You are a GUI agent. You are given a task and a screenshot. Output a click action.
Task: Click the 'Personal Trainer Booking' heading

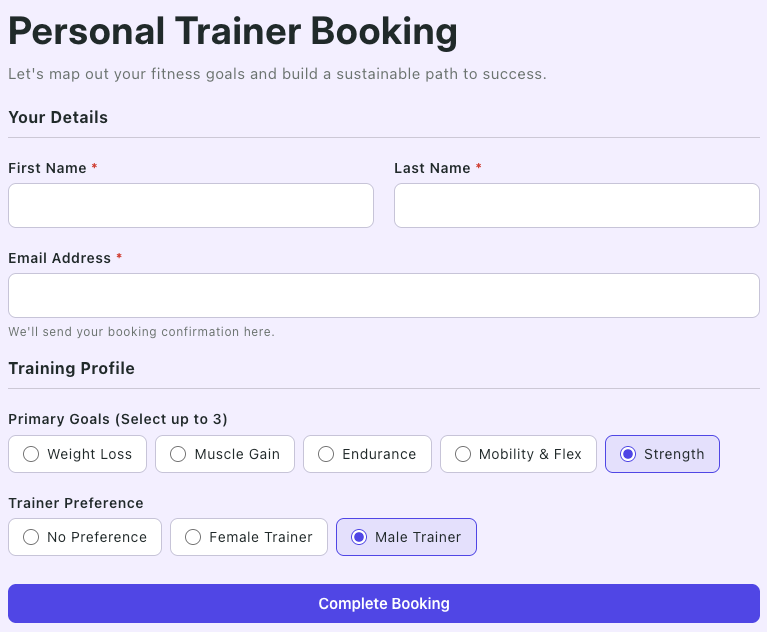coord(233,32)
